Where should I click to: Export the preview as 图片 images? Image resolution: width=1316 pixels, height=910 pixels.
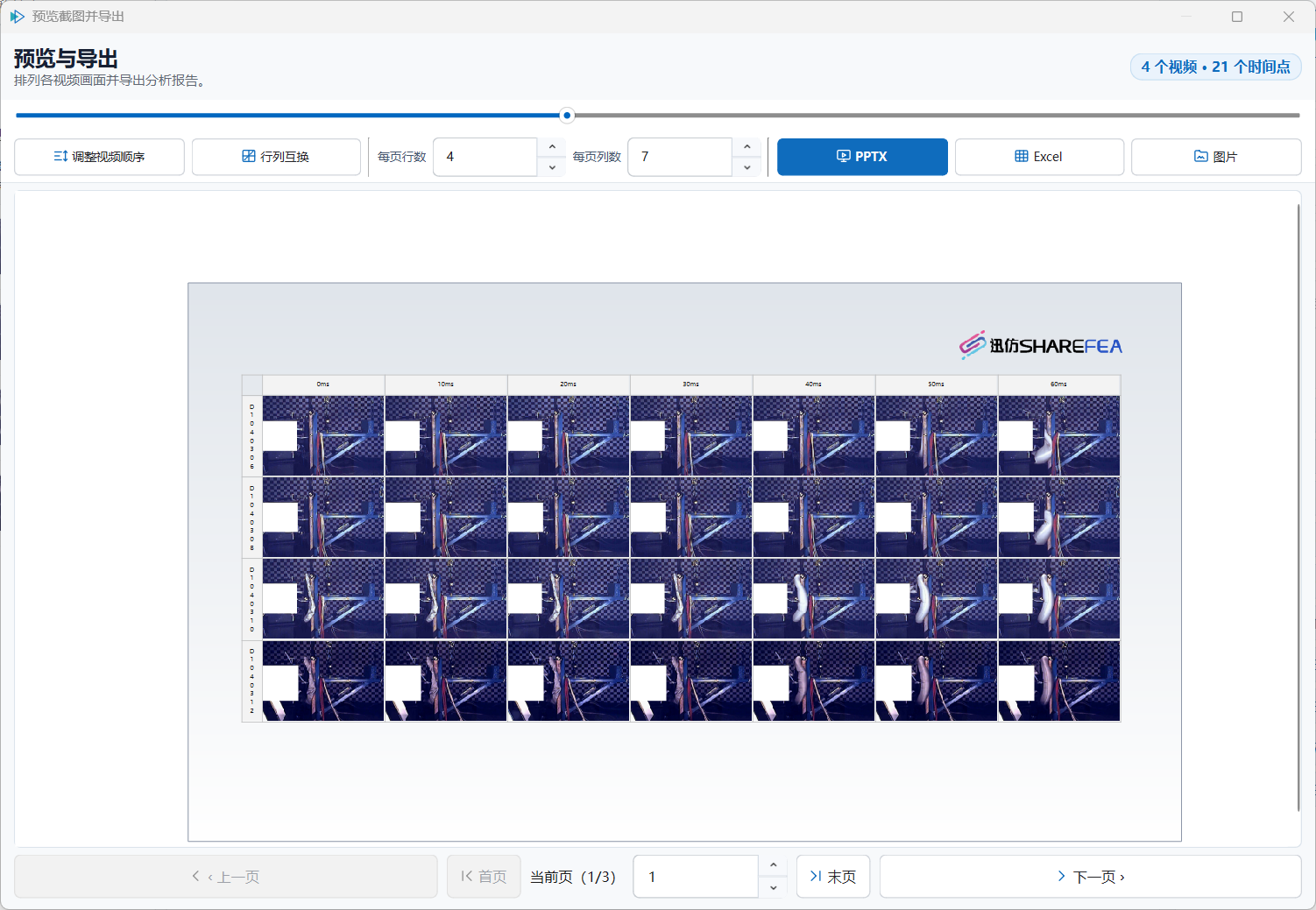1216,157
